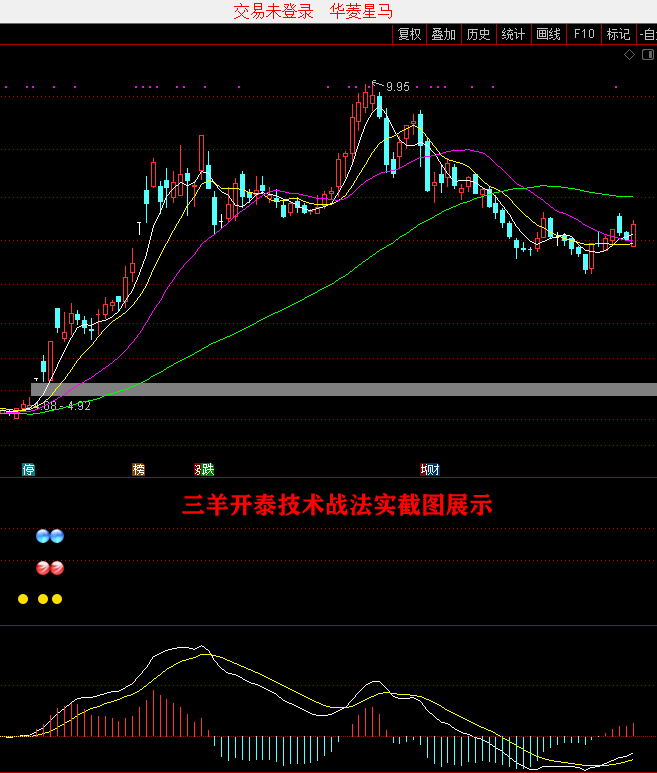Screen dimensions: 657x773
Task: Click the yellow dot signal indicator
Action: [40, 599]
